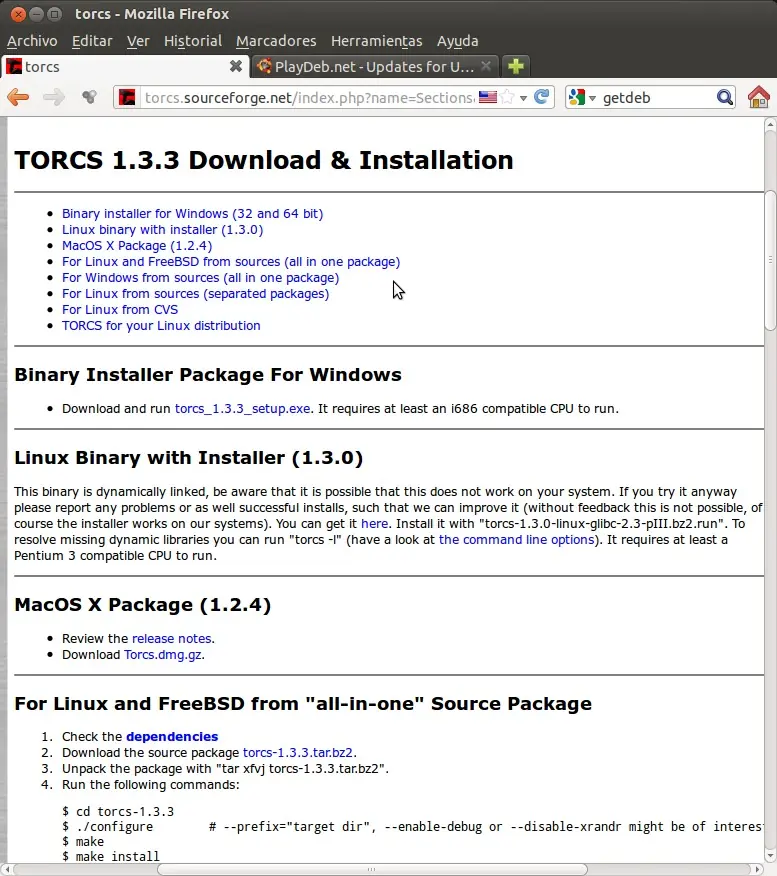Close the PlayDeb.net tab
This screenshot has height=876, width=777.
pyautogui.click(x=486, y=66)
